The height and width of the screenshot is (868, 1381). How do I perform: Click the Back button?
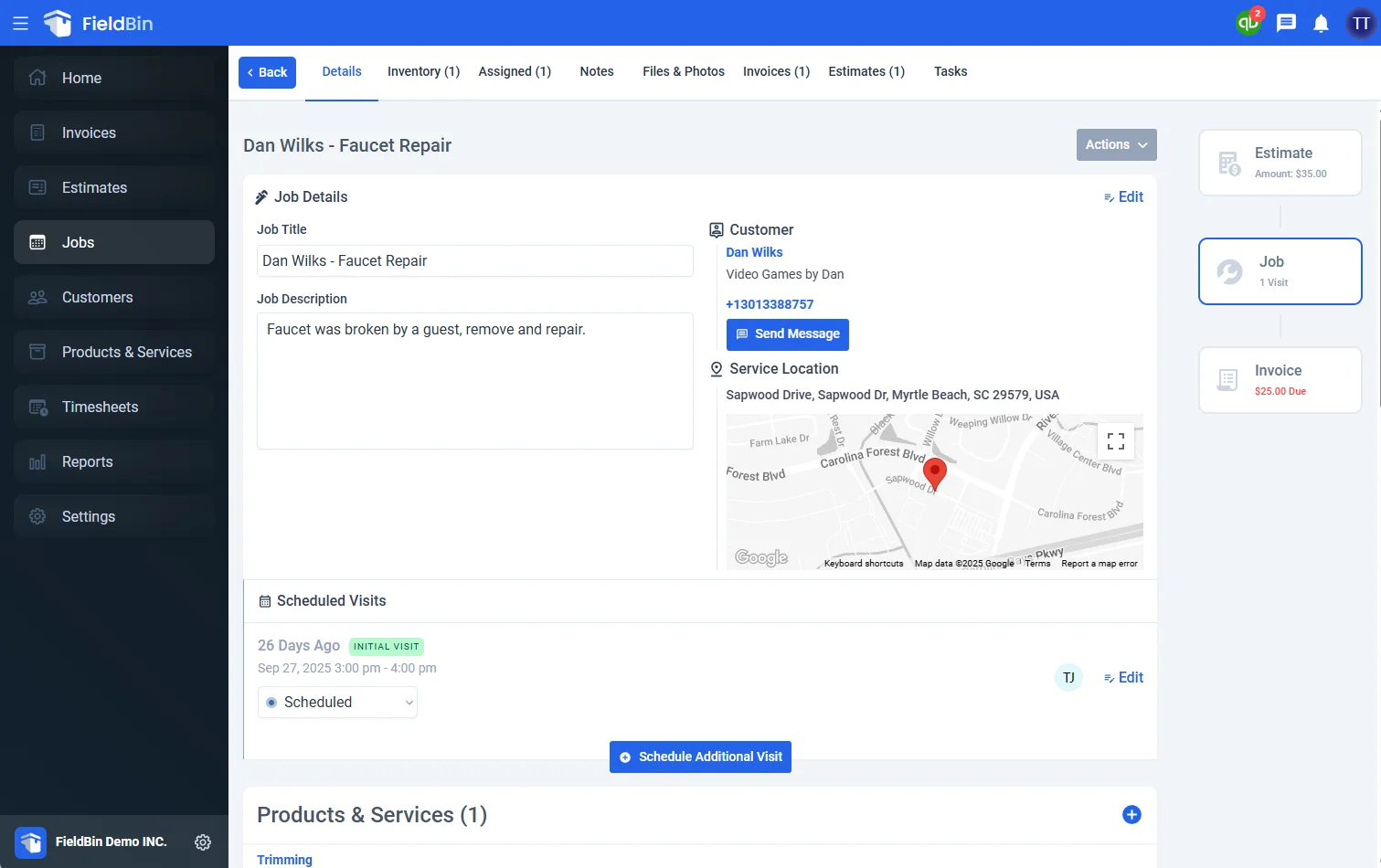point(267,72)
